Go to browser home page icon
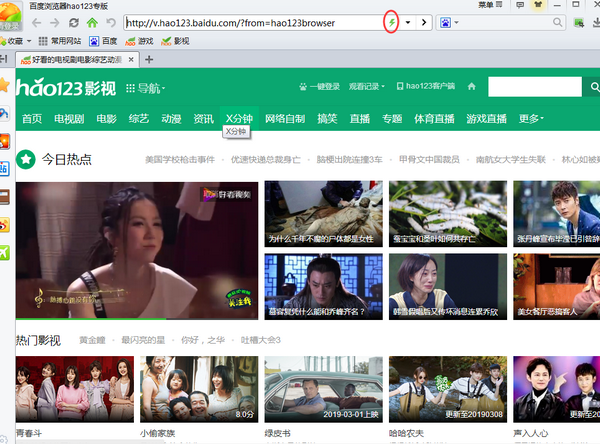 pyautogui.click(x=92, y=22)
